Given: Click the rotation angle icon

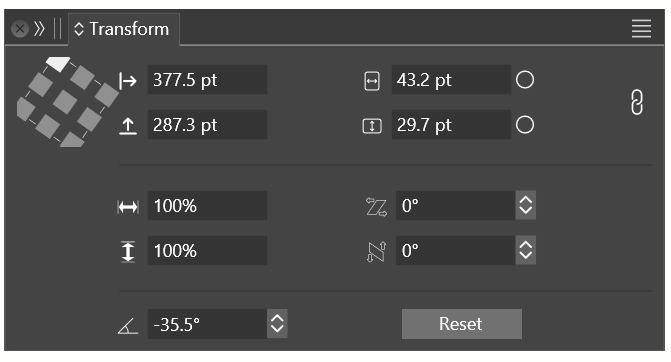Looking at the screenshot, I should (x=128, y=326).
